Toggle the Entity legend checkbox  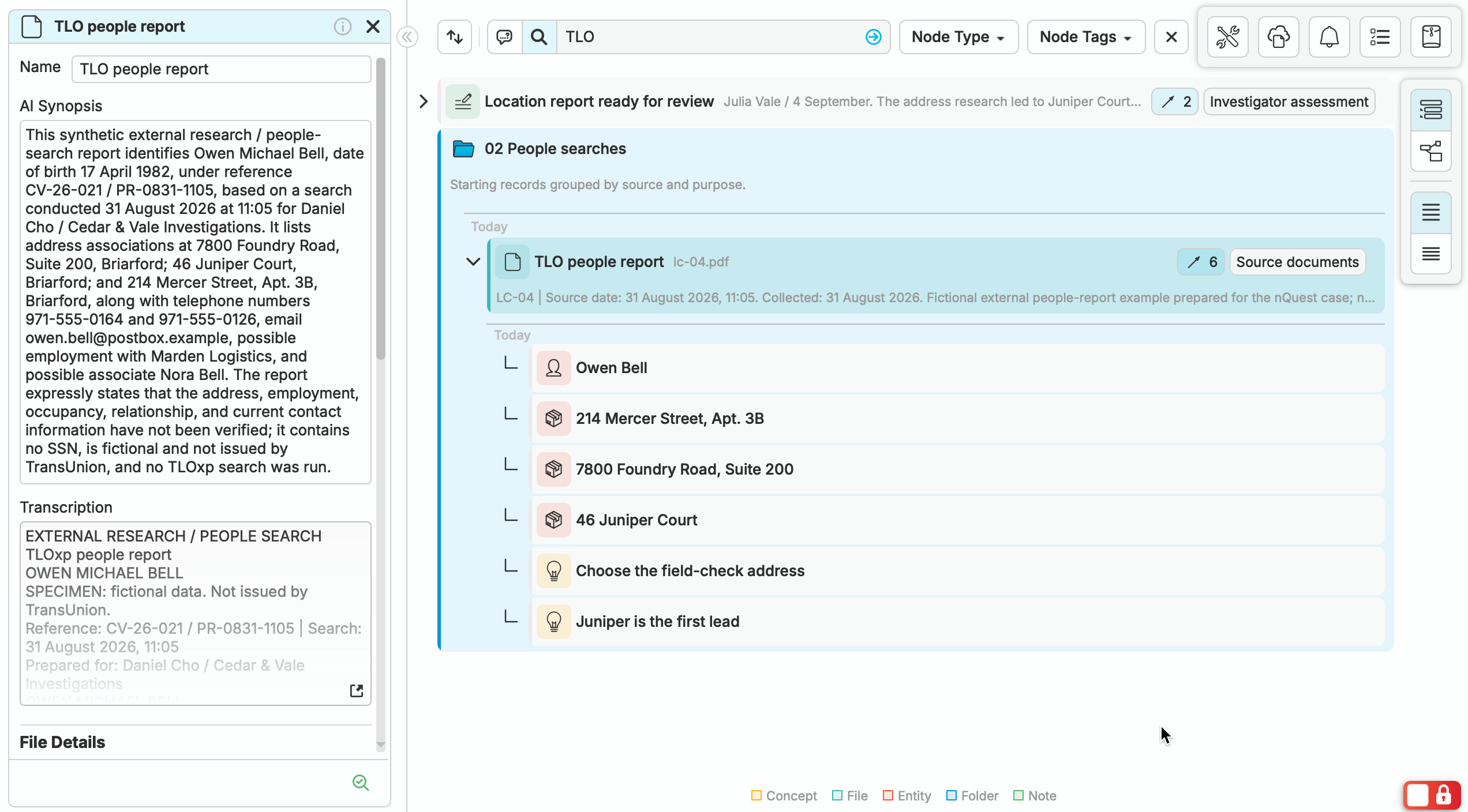click(x=888, y=795)
